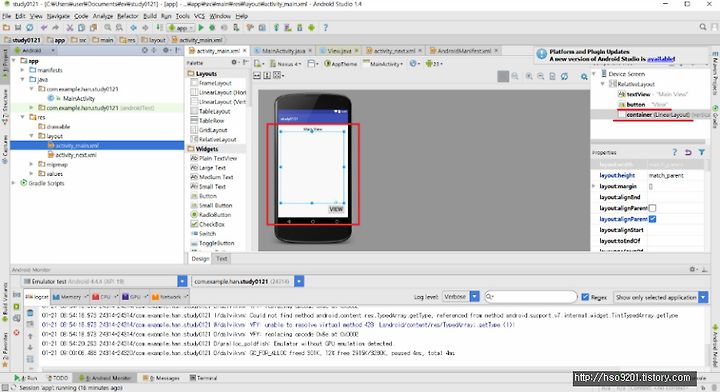Toggle the unchecked layout:alignParent checkbox
Screen dimensions: 720x392
[652, 208]
